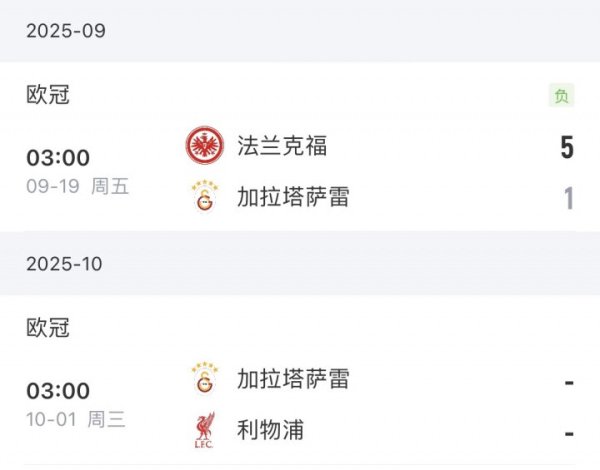The image size is (600, 470).
Task: Tap Galatasaray crest in the Liverpool fixture
Action: pyautogui.click(x=205, y=379)
